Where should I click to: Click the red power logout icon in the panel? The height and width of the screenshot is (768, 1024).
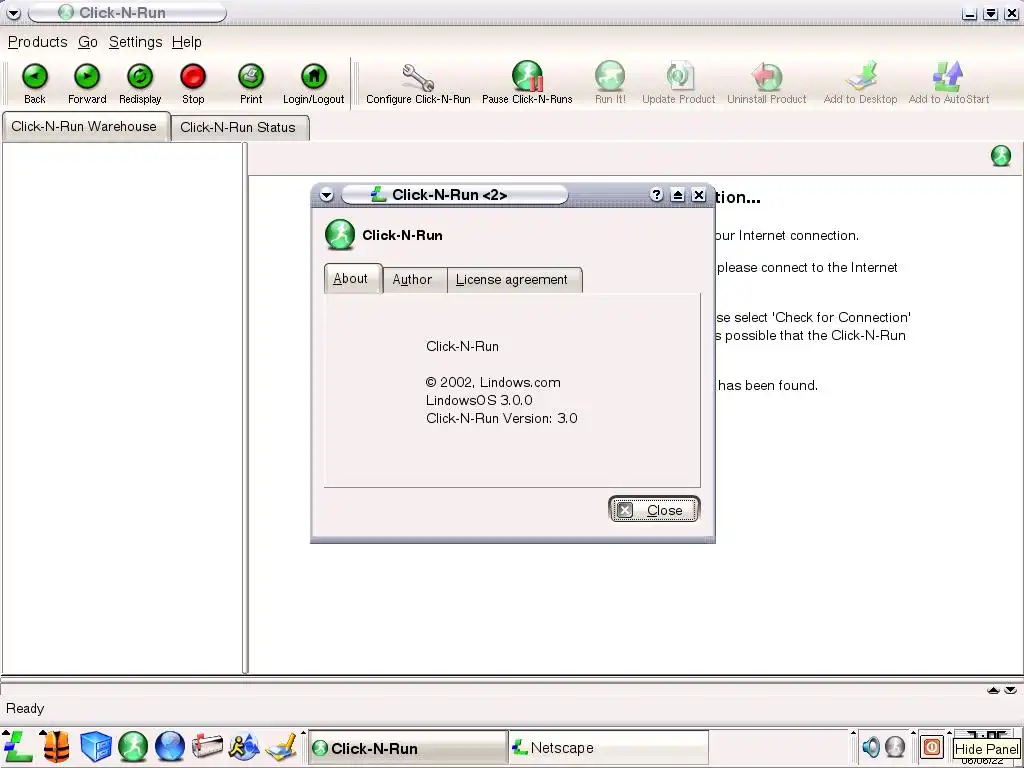[x=932, y=746]
